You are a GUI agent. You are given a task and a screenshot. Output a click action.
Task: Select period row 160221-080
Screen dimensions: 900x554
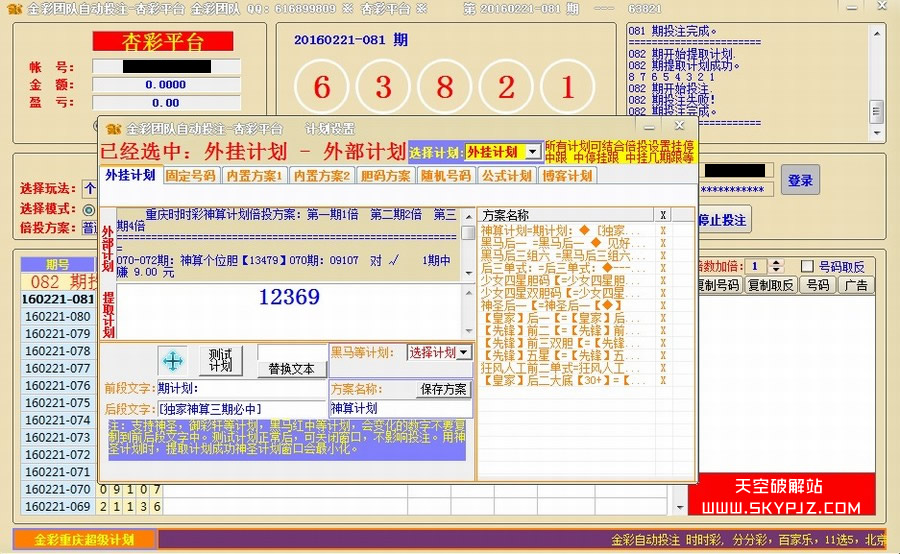[58, 316]
